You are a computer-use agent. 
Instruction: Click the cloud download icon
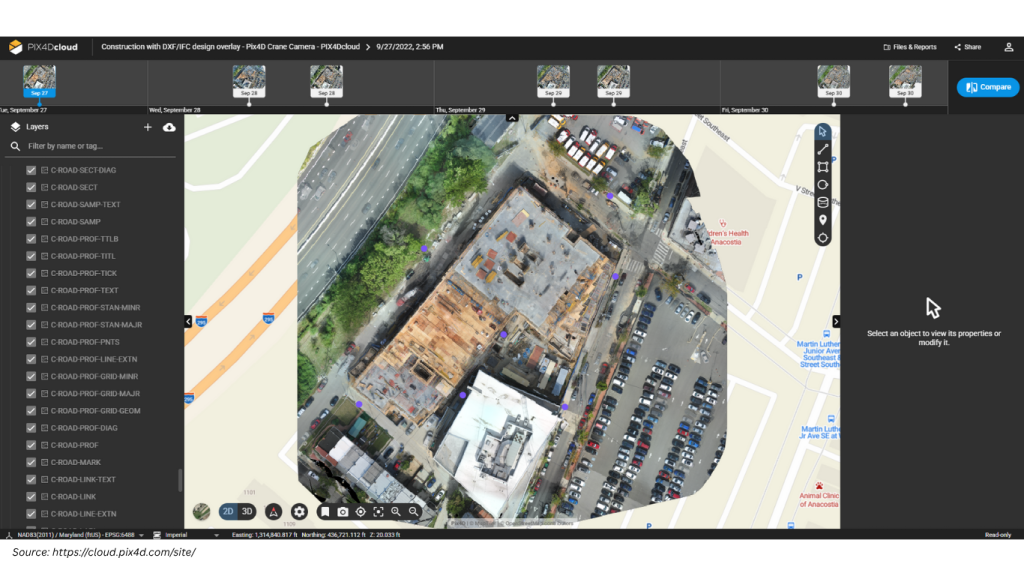[x=169, y=127]
